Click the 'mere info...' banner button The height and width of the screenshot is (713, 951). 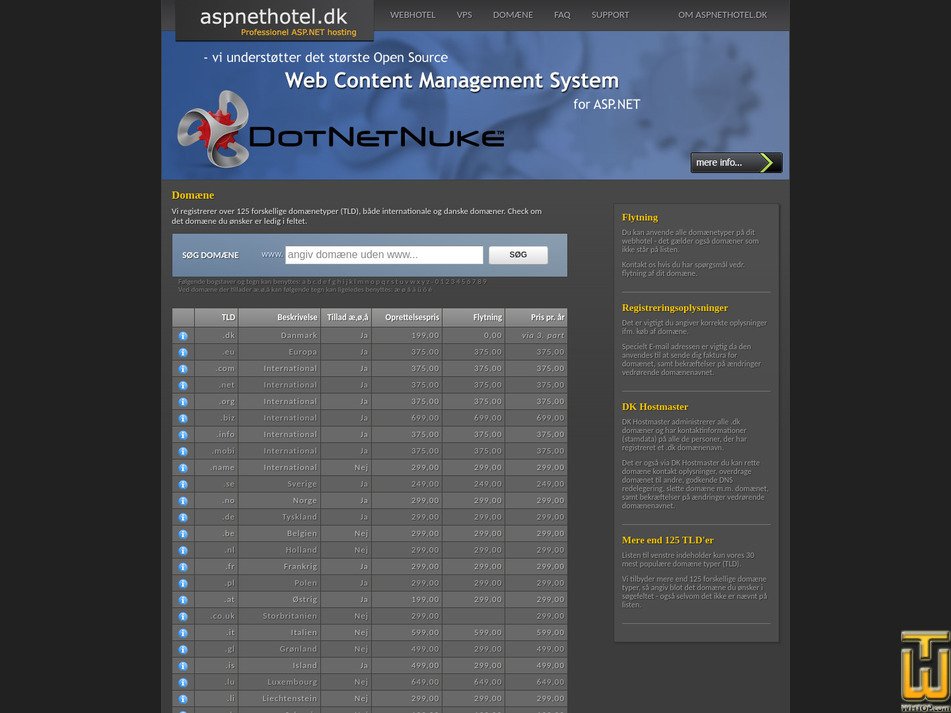click(x=736, y=162)
